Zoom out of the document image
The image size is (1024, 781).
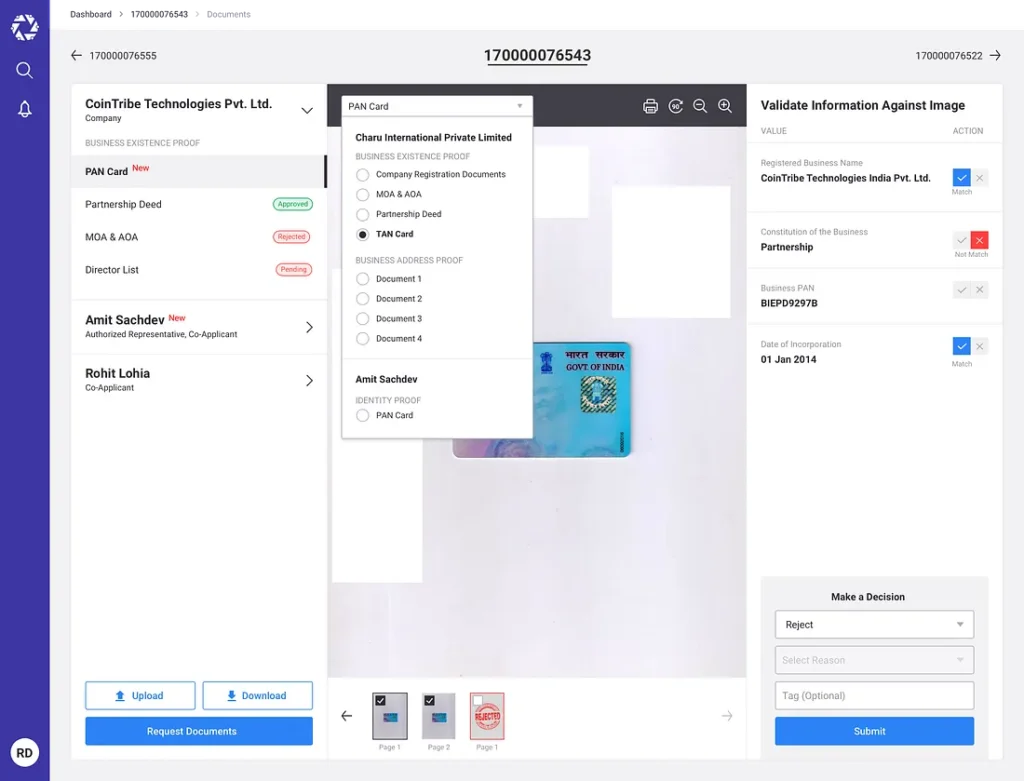click(700, 106)
